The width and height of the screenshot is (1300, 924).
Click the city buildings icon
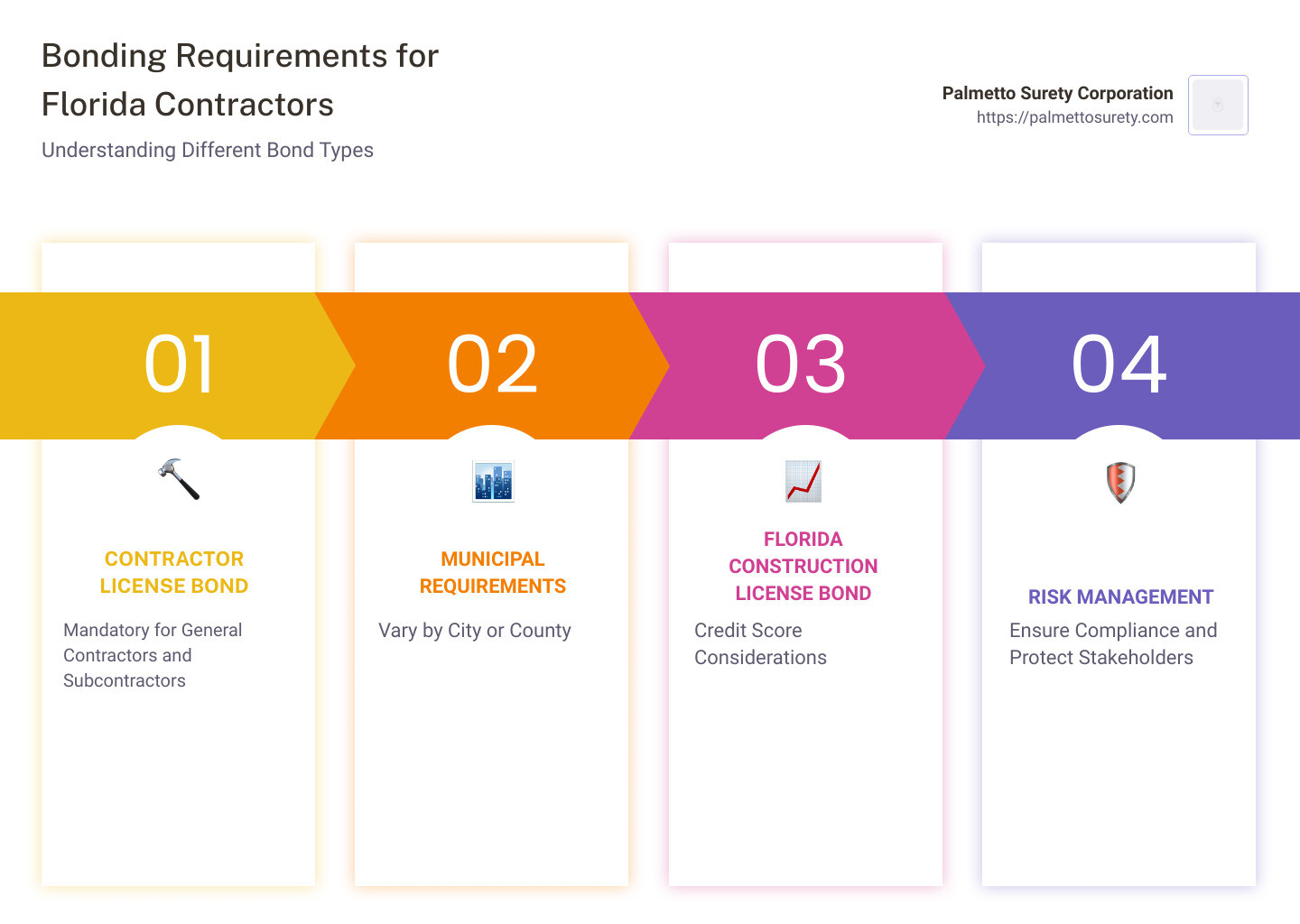pos(493,481)
